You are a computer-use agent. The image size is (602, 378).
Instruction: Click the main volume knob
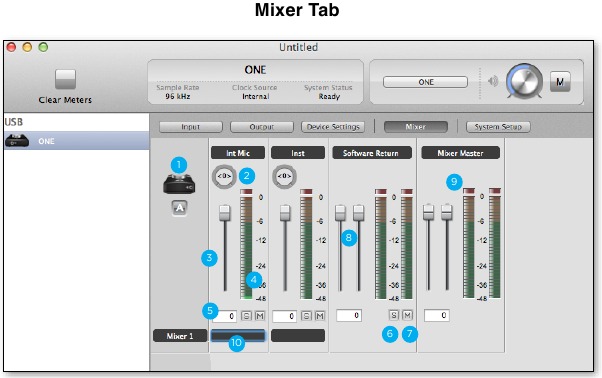pos(524,81)
